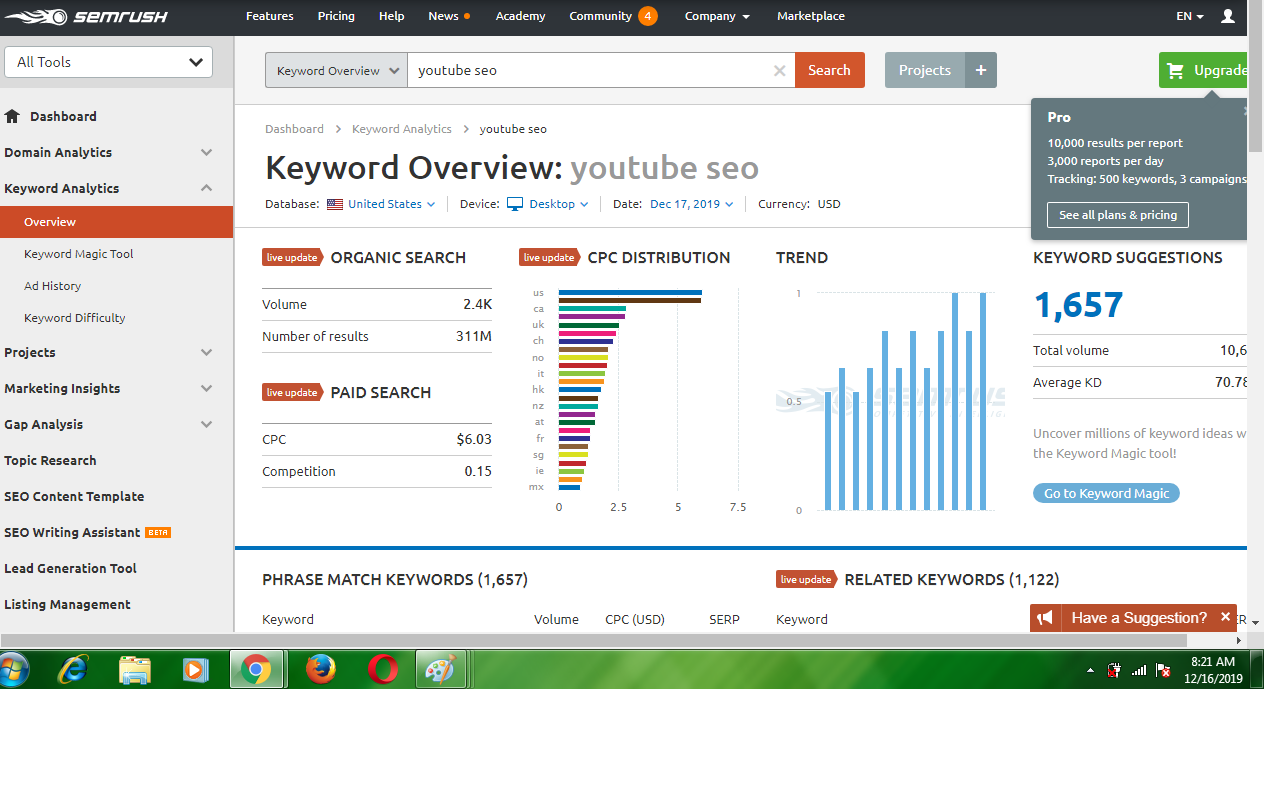Click network signal tray icon
The image size is (1280, 800).
pos(1139,670)
